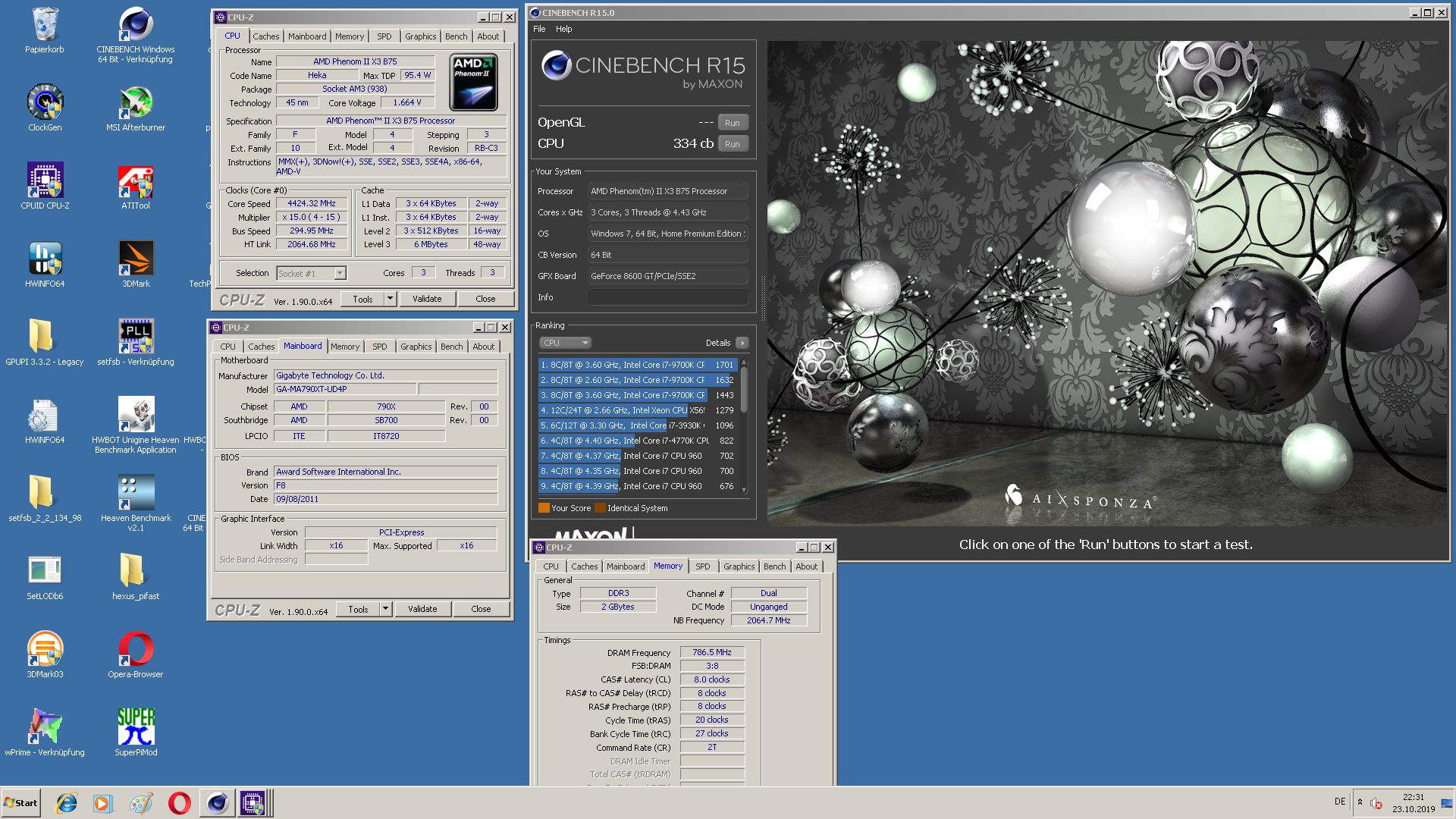Open Mainboard tab in Memory CPU-Z window

(x=625, y=566)
